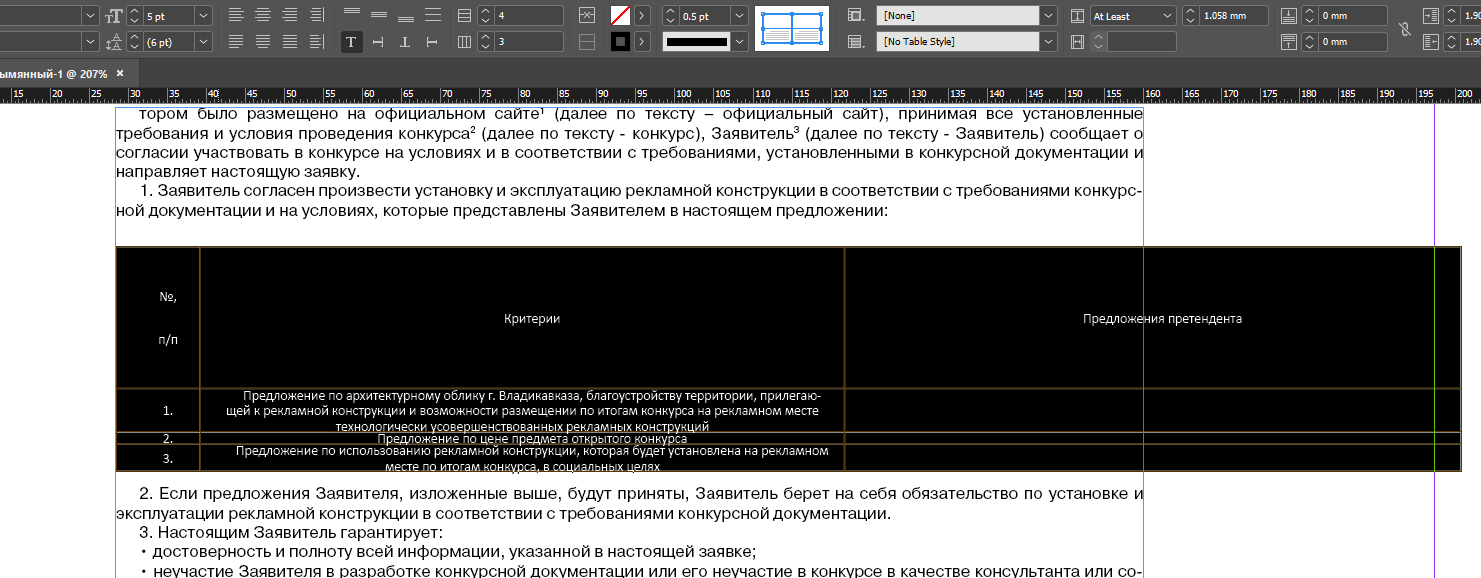The image size is (1481, 578).
Task: Click the merge cells icon
Action: coord(587,15)
